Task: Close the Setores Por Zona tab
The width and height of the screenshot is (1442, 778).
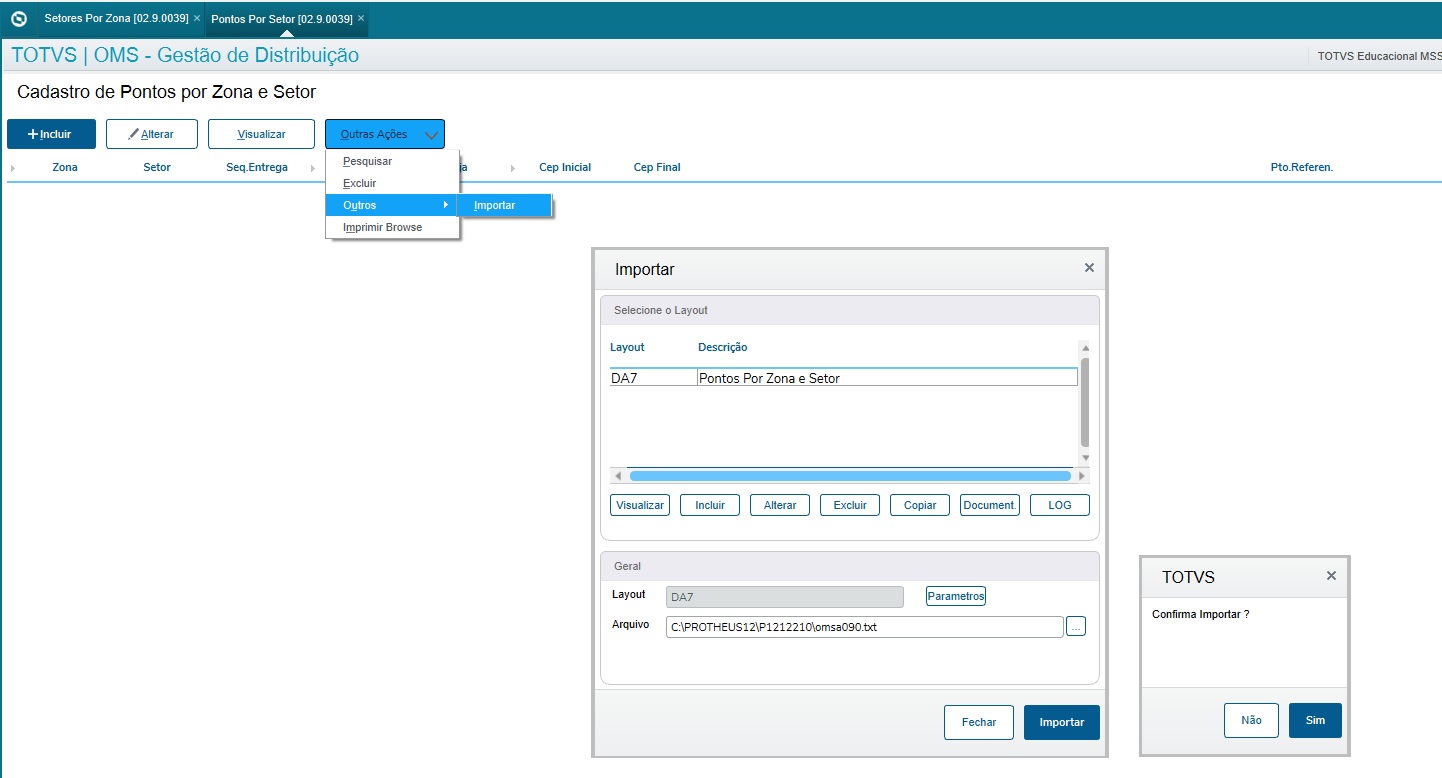Action: (197, 19)
